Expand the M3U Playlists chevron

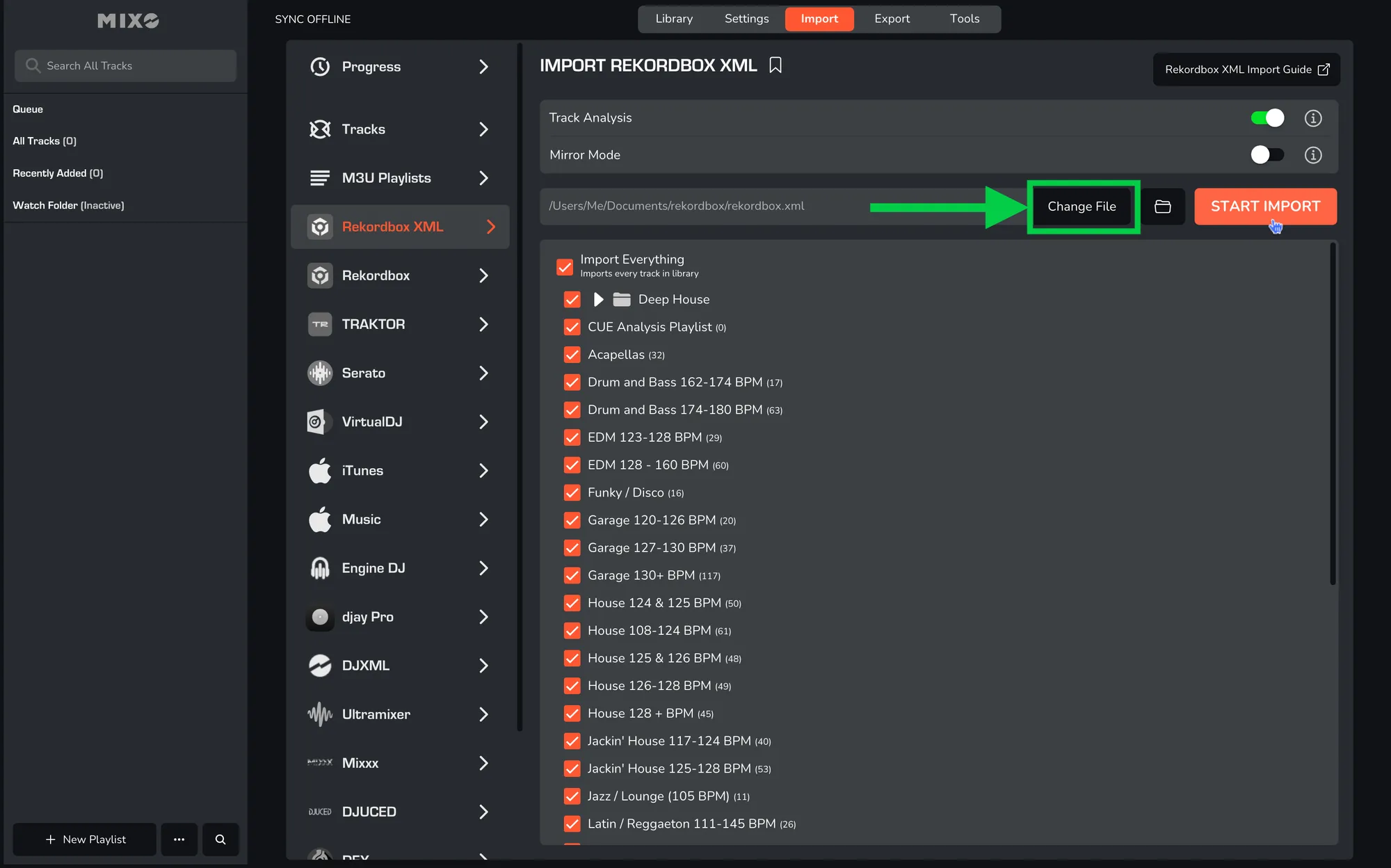tap(483, 178)
